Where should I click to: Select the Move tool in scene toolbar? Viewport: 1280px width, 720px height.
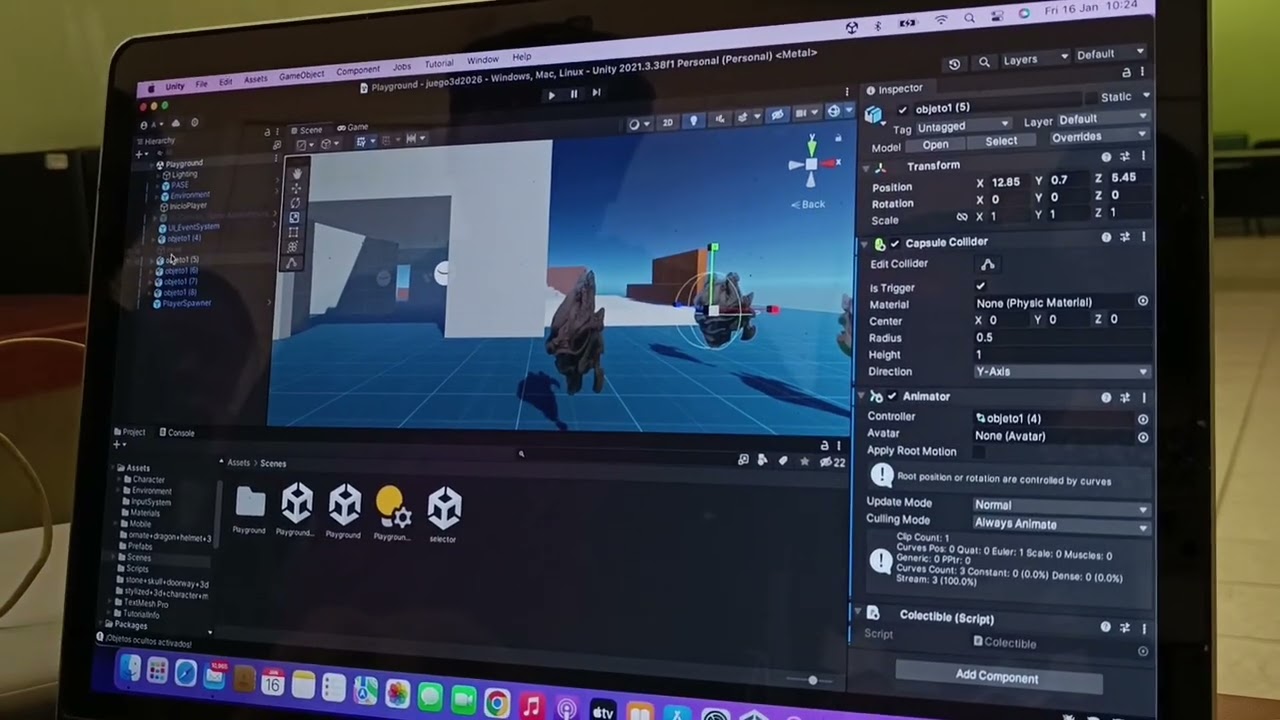pos(295,188)
